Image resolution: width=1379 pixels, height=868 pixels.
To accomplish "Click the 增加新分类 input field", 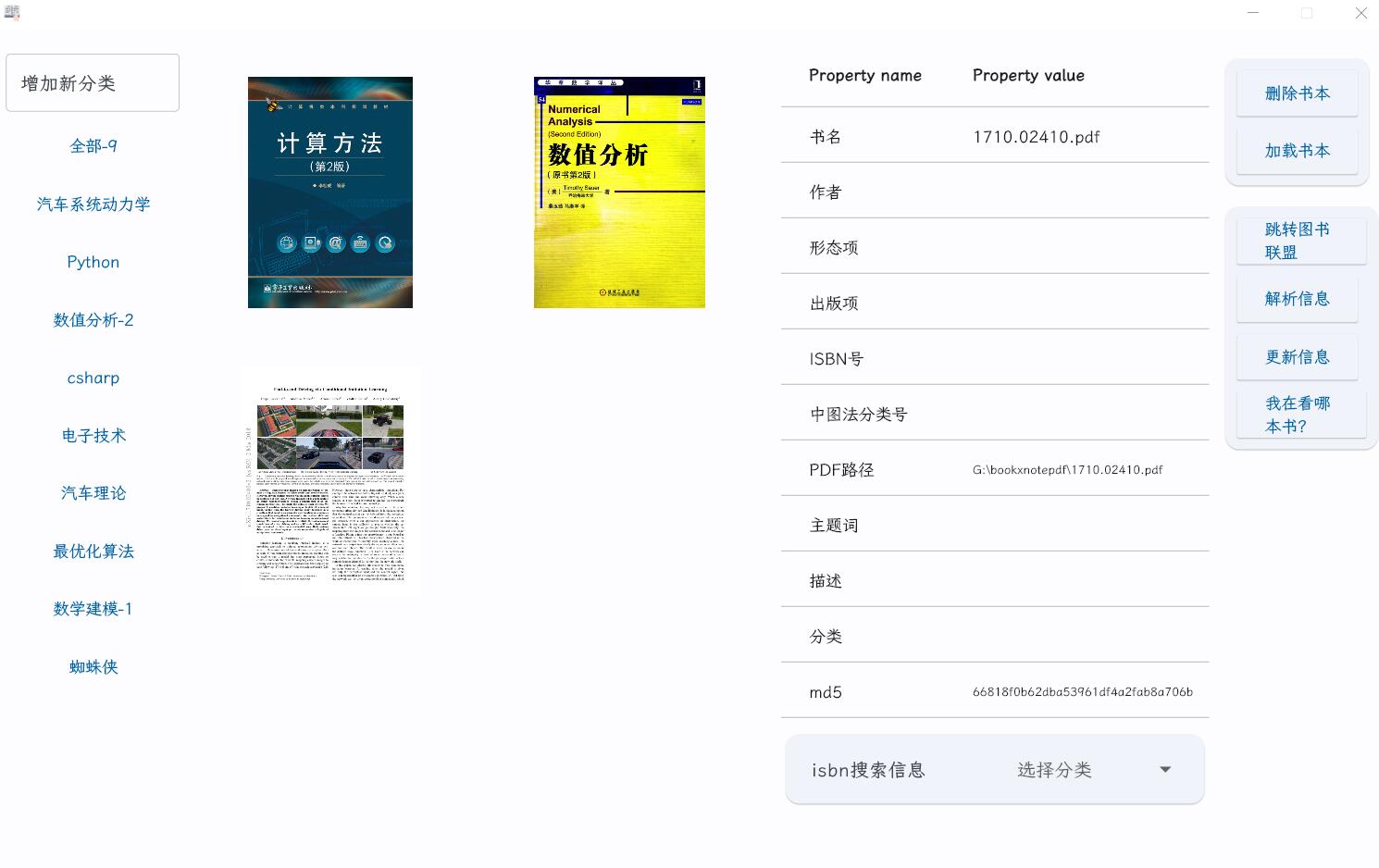I will [x=93, y=83].
